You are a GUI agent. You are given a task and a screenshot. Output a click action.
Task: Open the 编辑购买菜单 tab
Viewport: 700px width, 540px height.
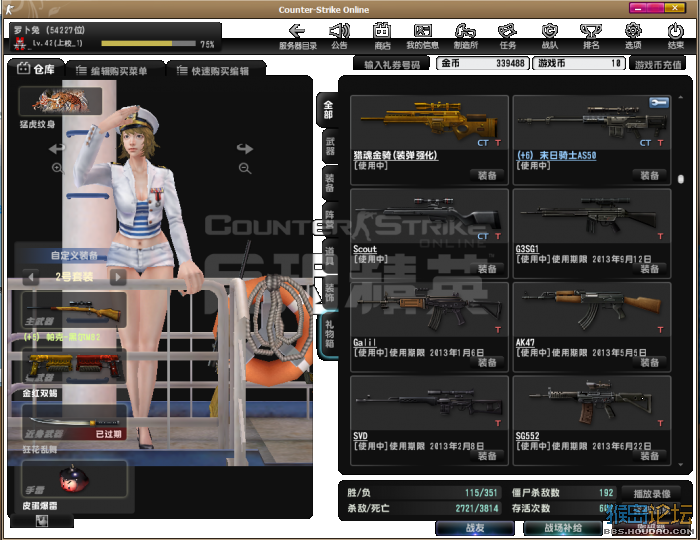point(114,71)
